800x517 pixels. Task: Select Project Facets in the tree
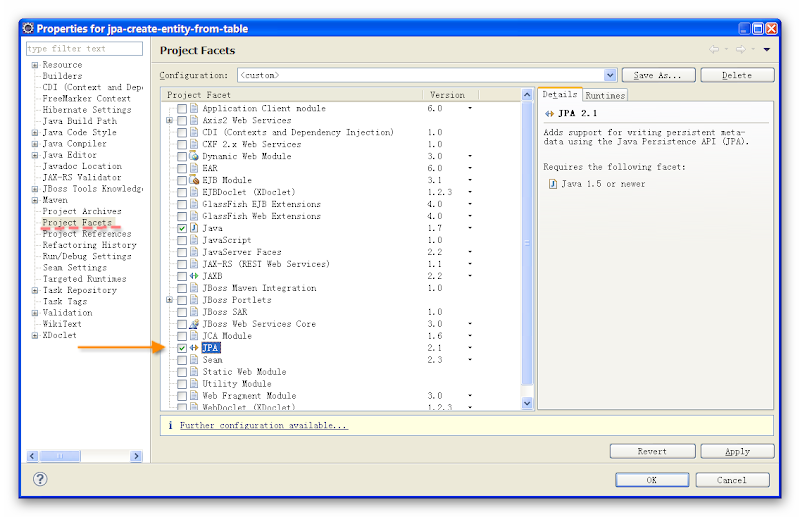pyautogui.click(x=77, y=223)
